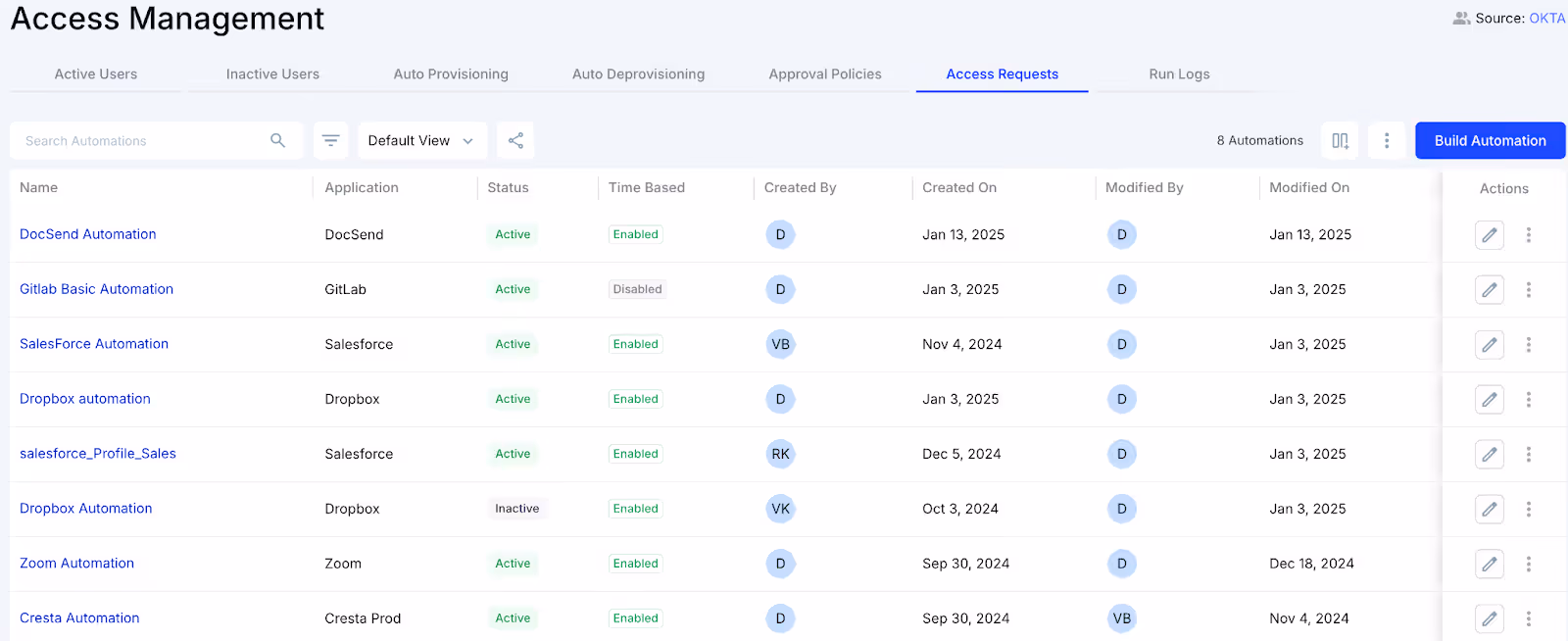The height and width of the screenshot is (641, 1568).
Task: Open row menu for SalesForce Automation
Action: coord(1529,344)
